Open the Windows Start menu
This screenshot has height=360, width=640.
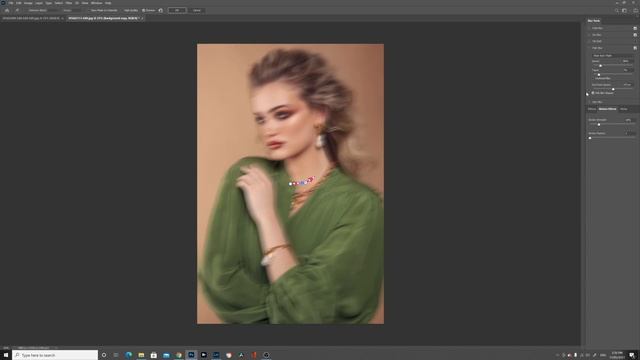coord(6,355)
